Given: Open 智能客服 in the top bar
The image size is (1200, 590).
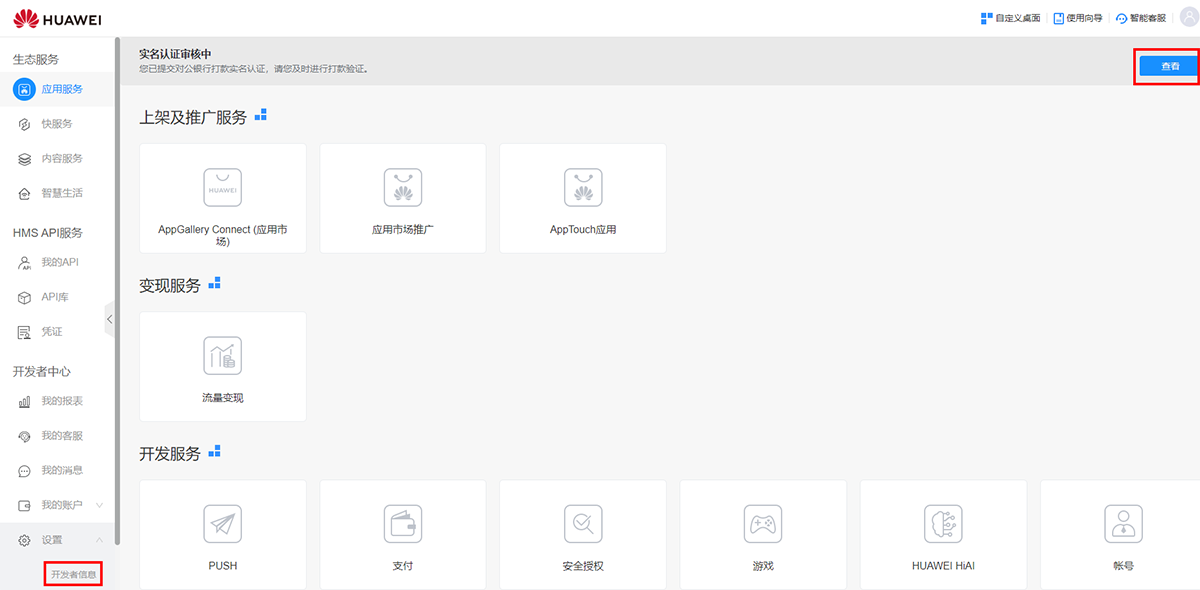Looking at the screenshot, I should point(1140,18).
